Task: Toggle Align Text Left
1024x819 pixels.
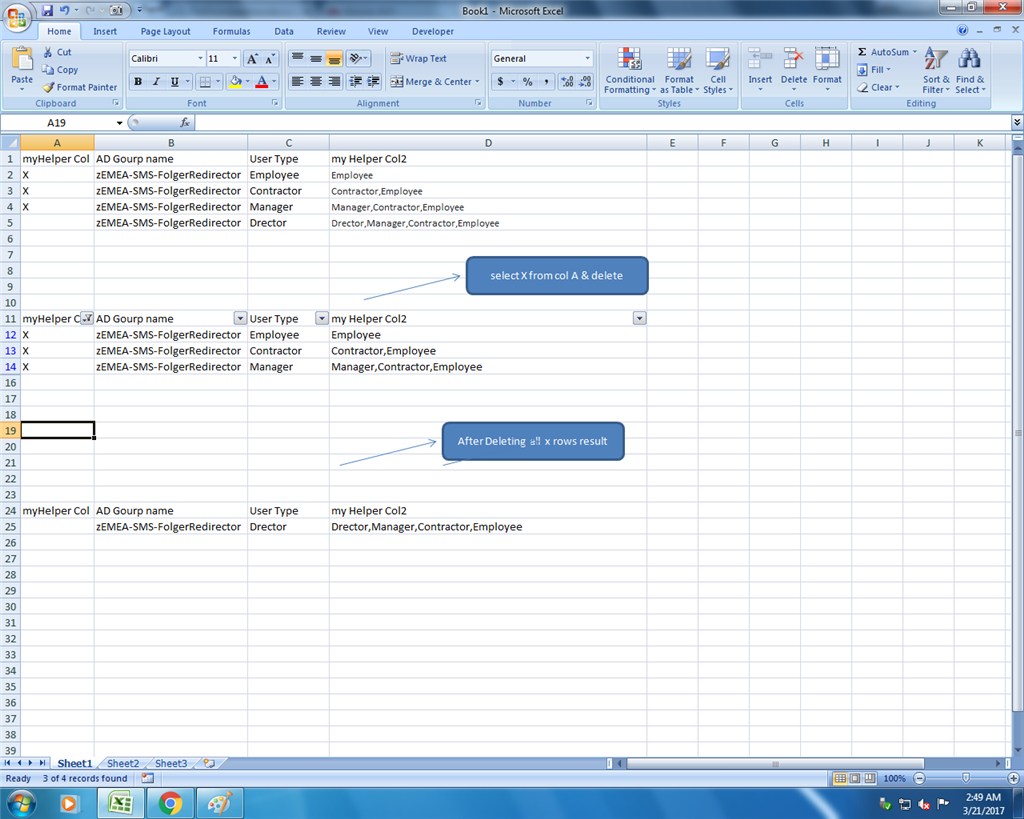Action: (x=297, y=82)
